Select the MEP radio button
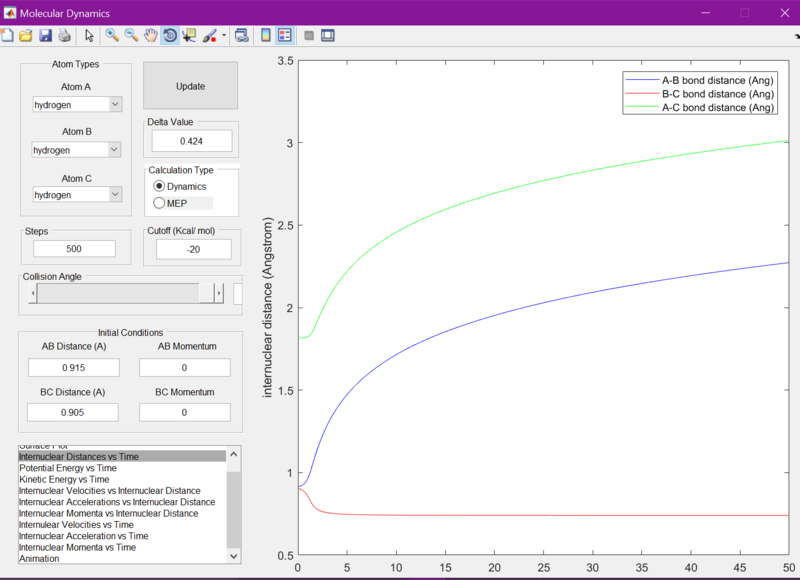 pyautogui.click(x=170, y=203)
